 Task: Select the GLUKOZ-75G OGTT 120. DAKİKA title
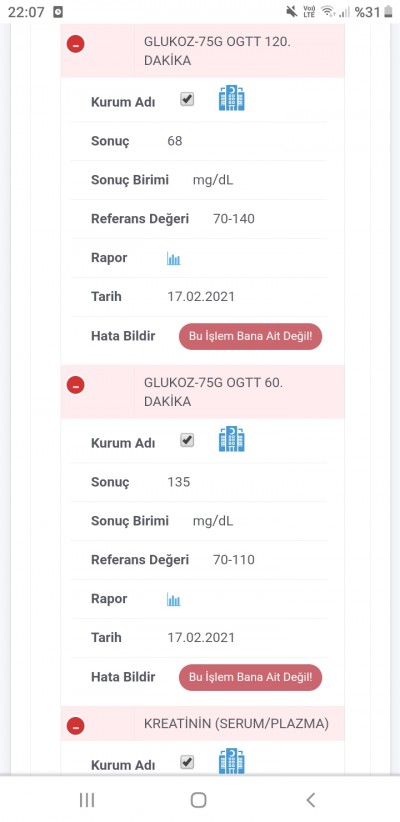[217, 51]
